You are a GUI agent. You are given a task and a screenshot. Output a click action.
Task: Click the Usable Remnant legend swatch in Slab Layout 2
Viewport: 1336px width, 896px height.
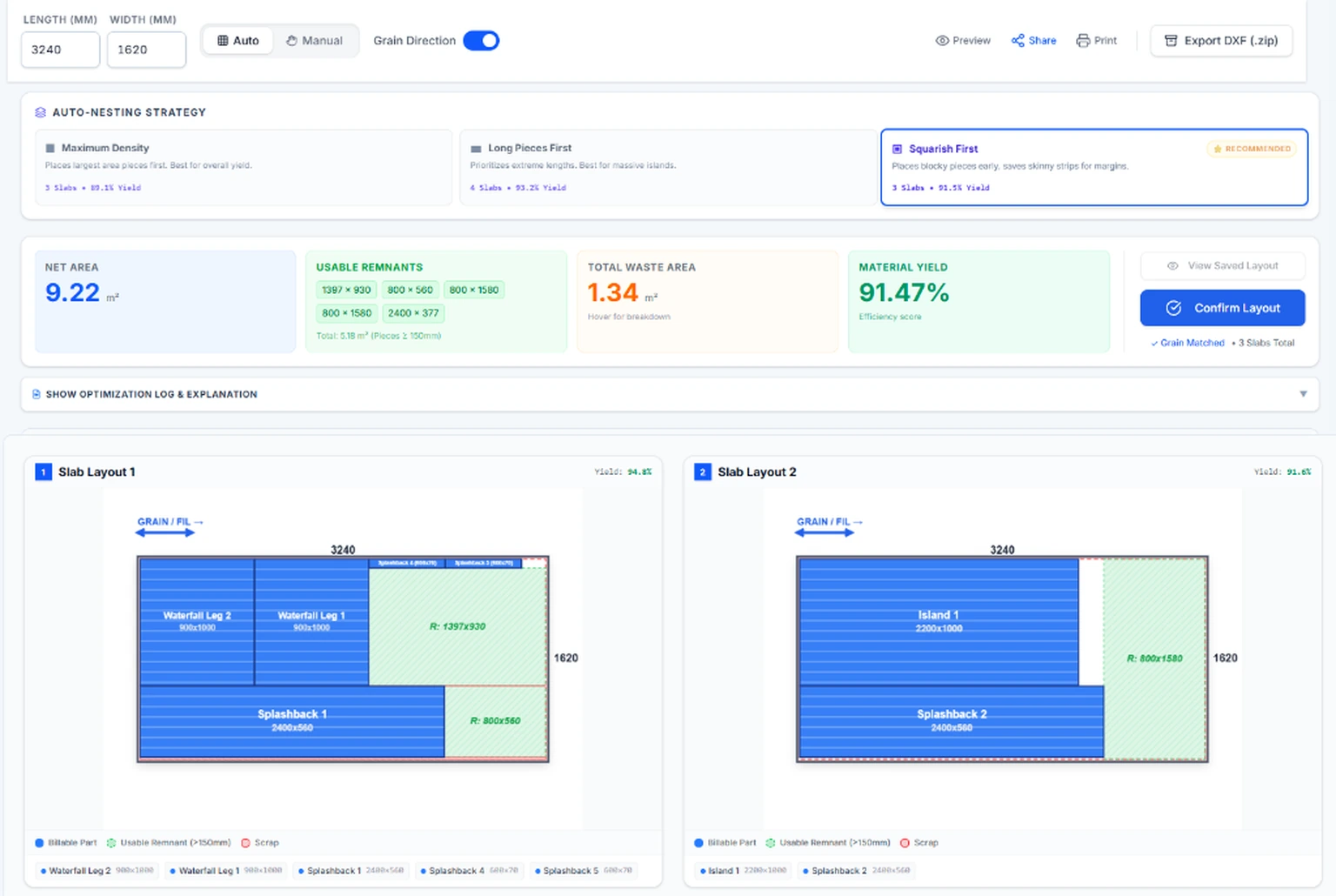tap(770, 843)
